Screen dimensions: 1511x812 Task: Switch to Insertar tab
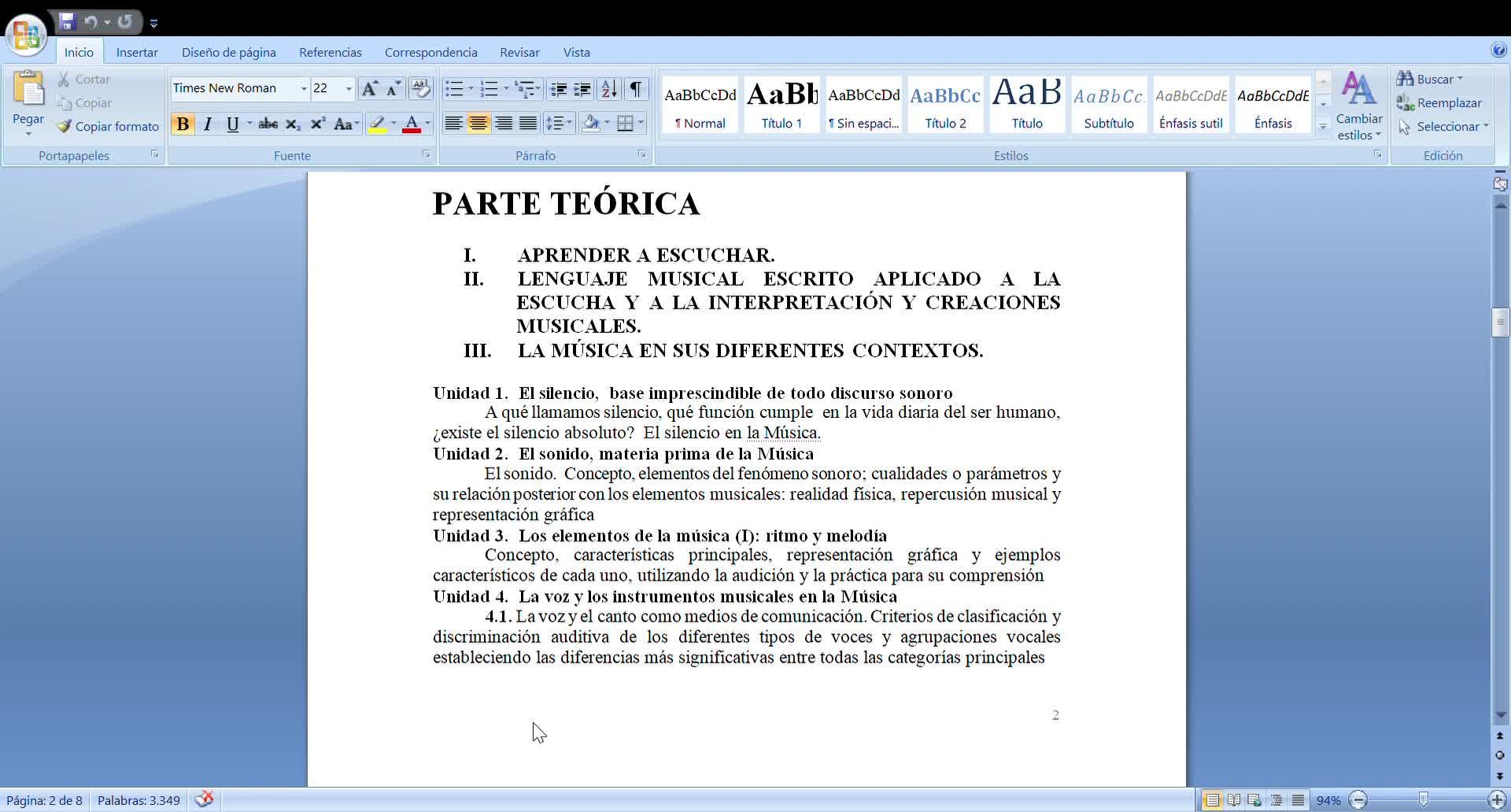(x=137, y=53)
